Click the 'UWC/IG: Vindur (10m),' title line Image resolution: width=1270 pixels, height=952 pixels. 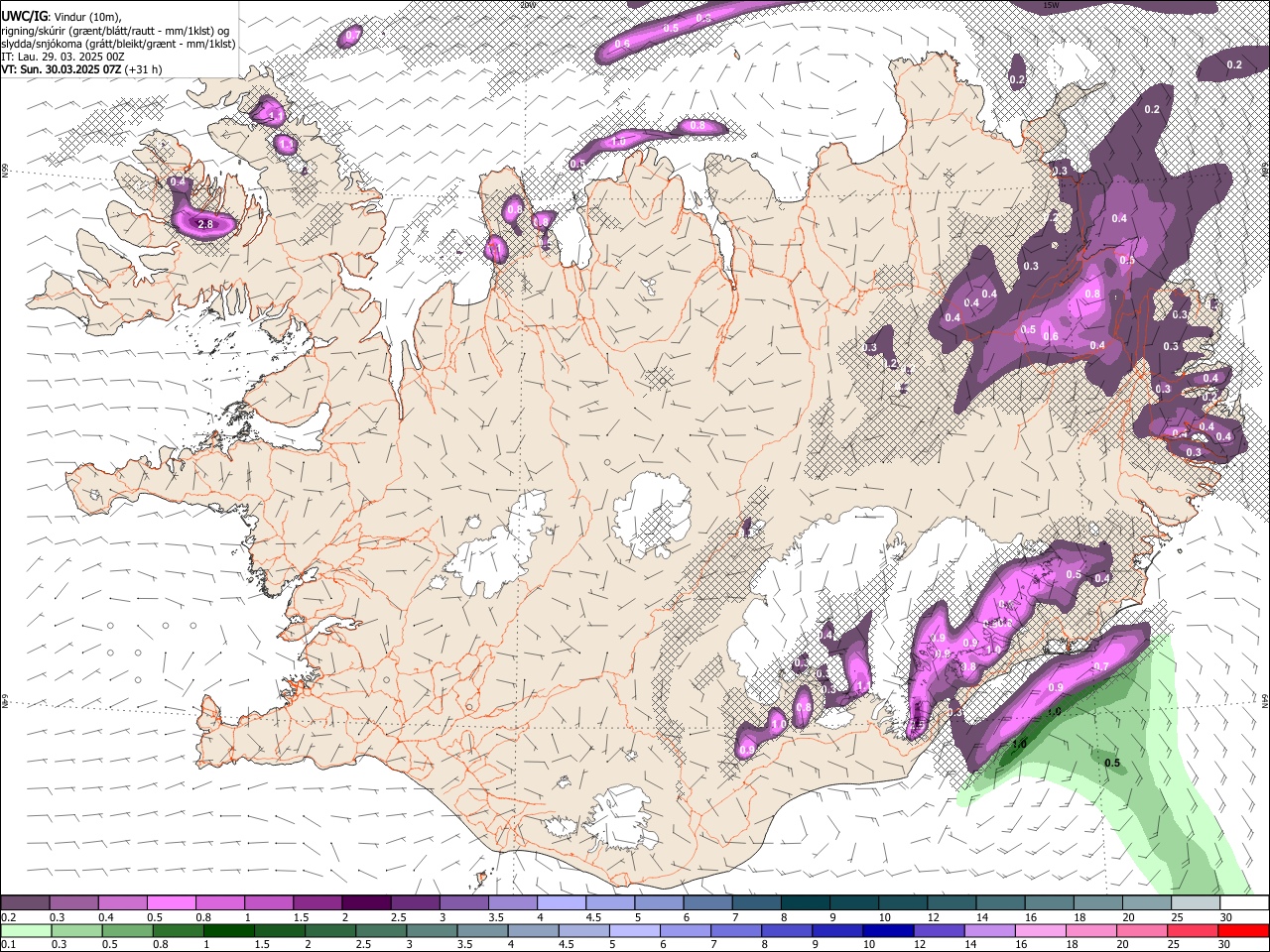pyautogui.click(x=62, y=17)
